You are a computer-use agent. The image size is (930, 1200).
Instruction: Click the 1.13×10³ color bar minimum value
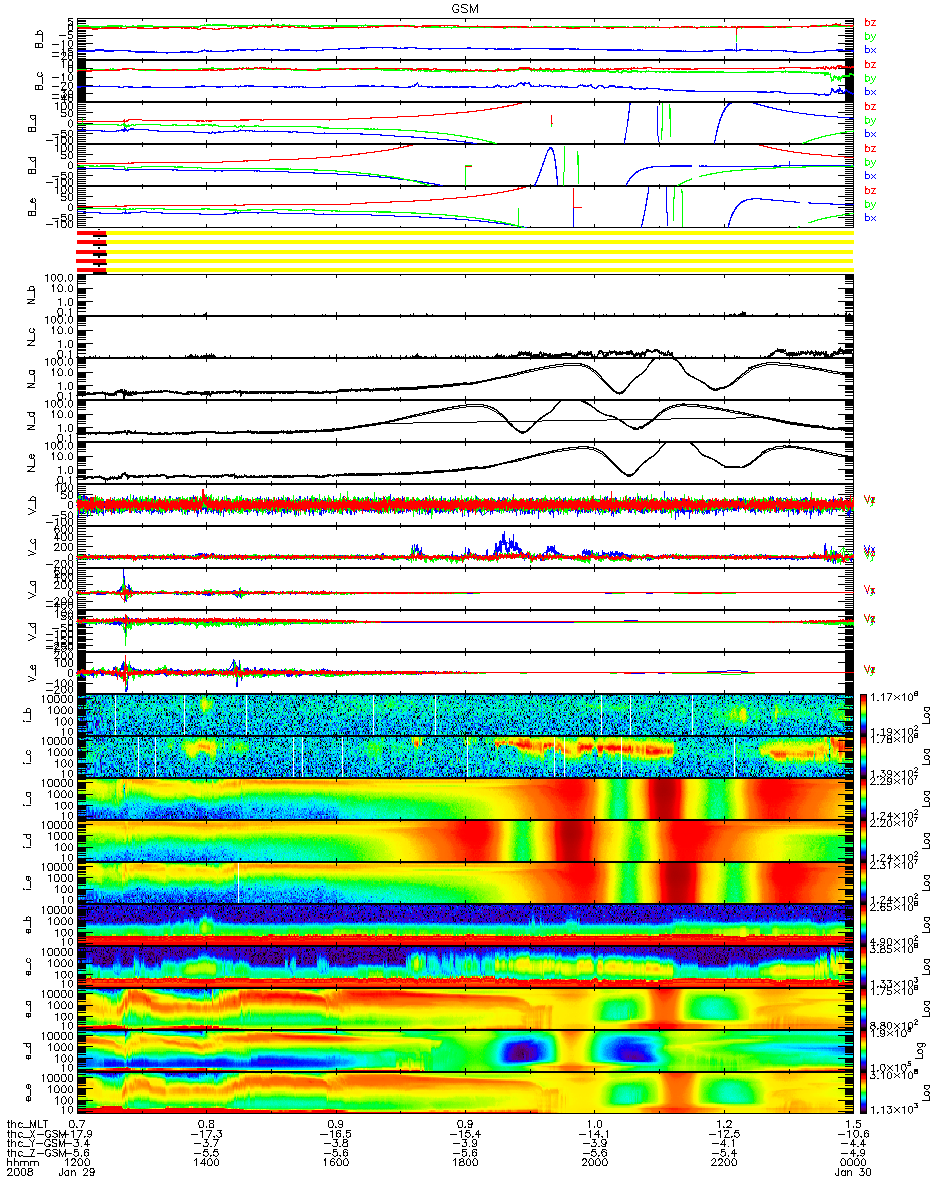(x=894, y=1109)
